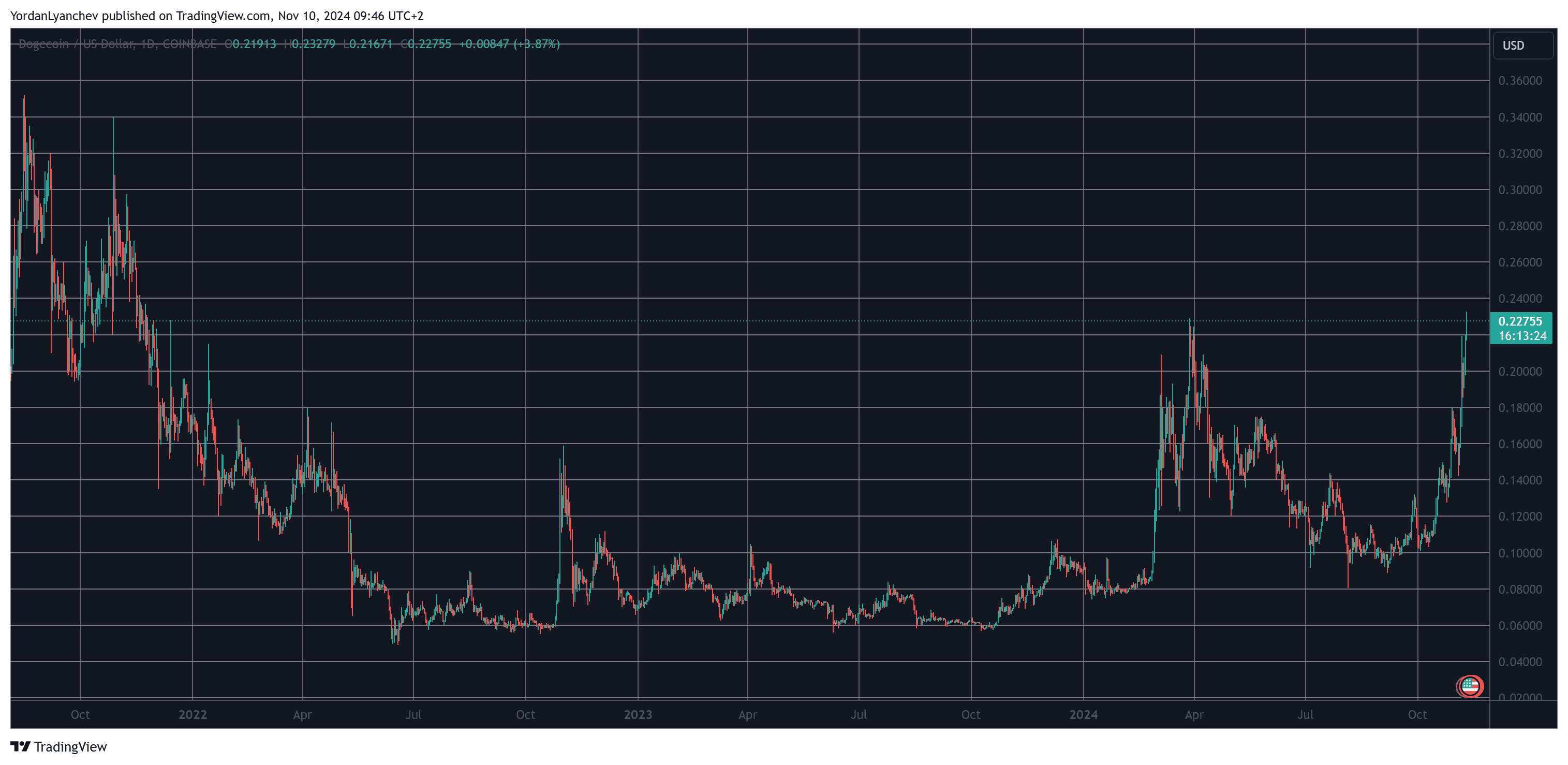Click the 0.20000 price axis label

click(x=1520, y=371)
